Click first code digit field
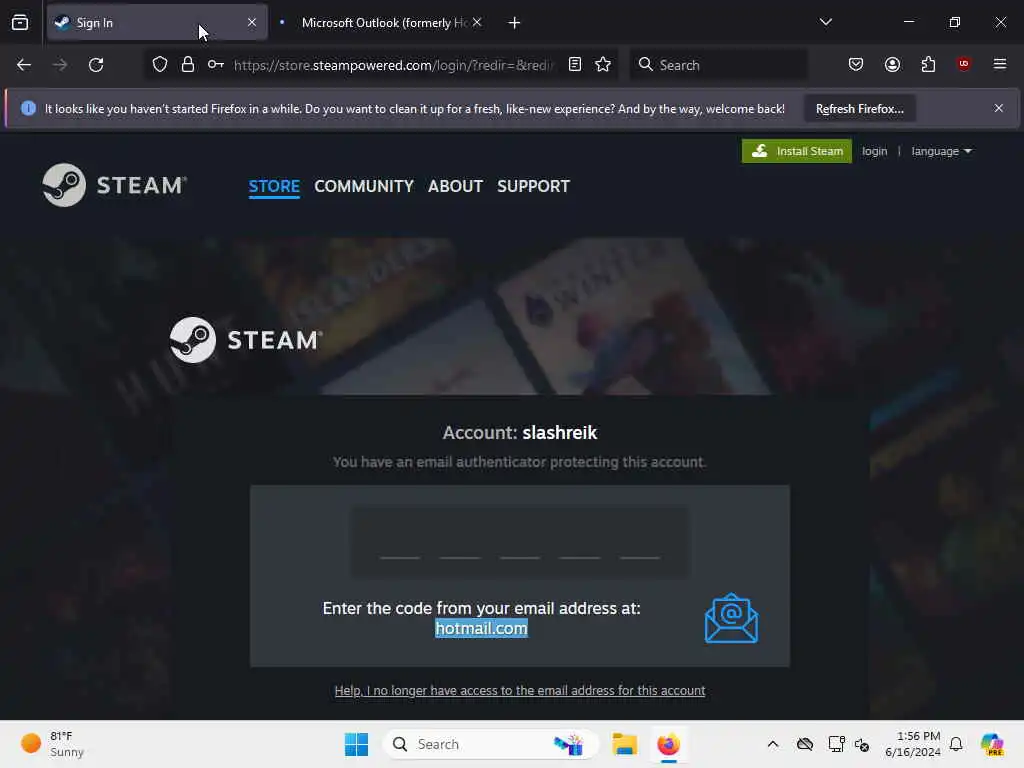Viewport: 1024px width, 768px height. (x=400, y=541)
